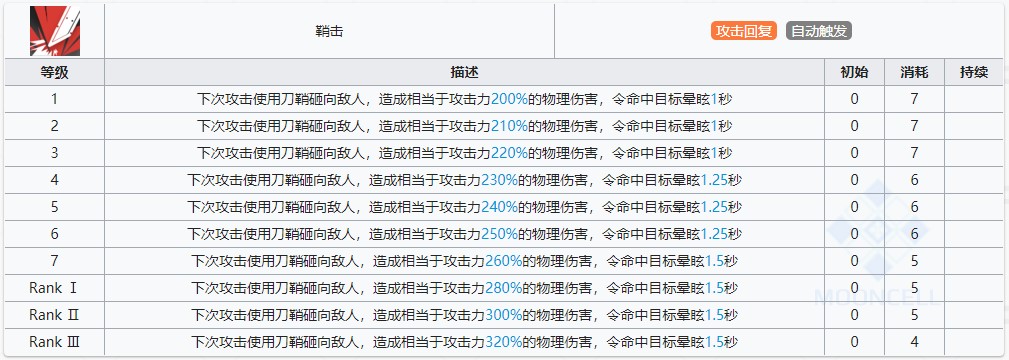Click 消耗 value 7 in level 1 row
The height and width of the screenshot is (360, 1009).
click(914, 99)
